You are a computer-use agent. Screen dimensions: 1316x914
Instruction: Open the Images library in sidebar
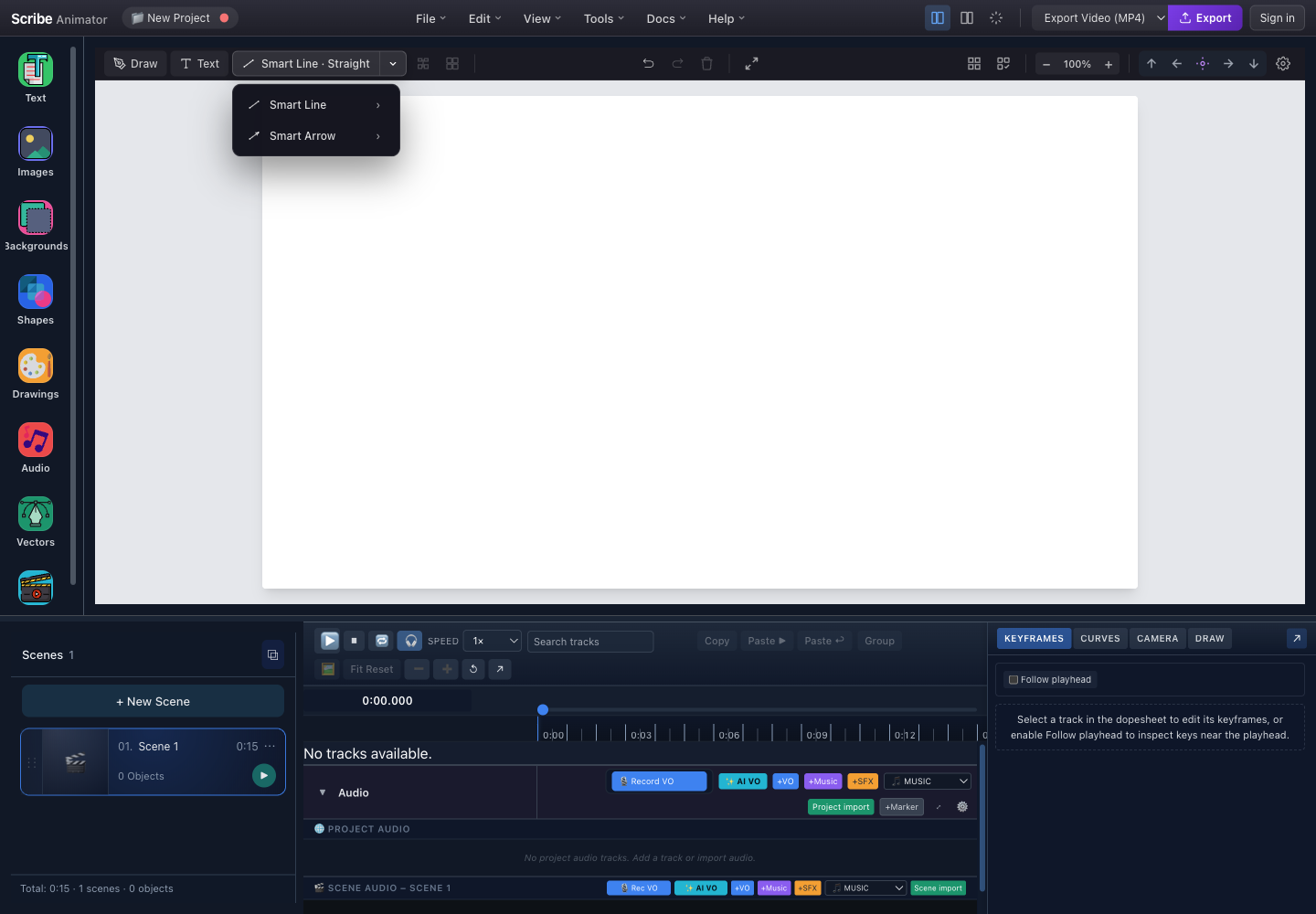click(36, 152)
